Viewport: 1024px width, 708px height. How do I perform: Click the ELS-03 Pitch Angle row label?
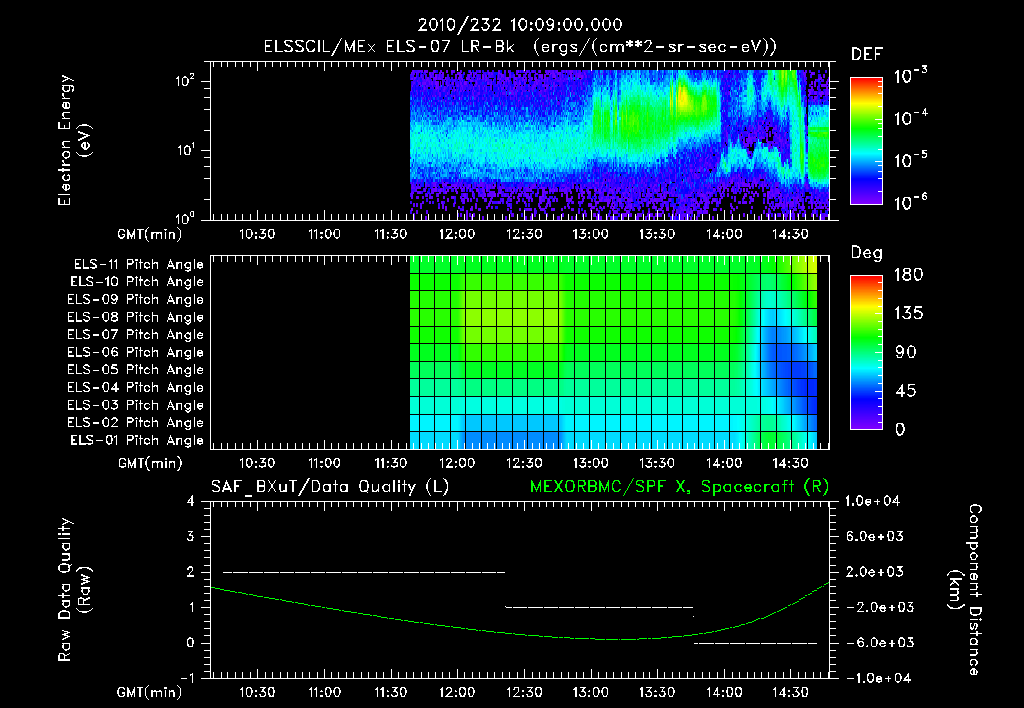[x=135, y=405]
